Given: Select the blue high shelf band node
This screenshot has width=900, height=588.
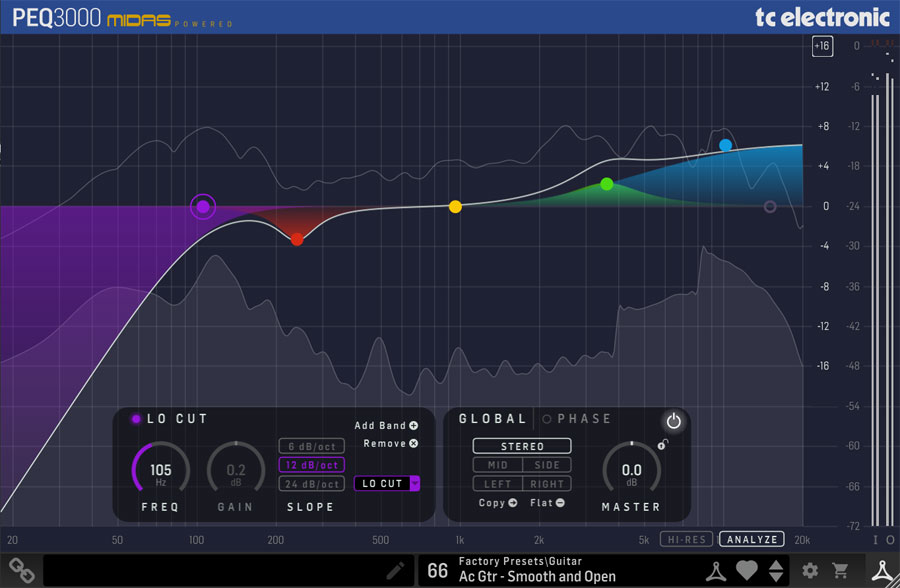Looking at the screenshot, I should (x=726, y=145).
